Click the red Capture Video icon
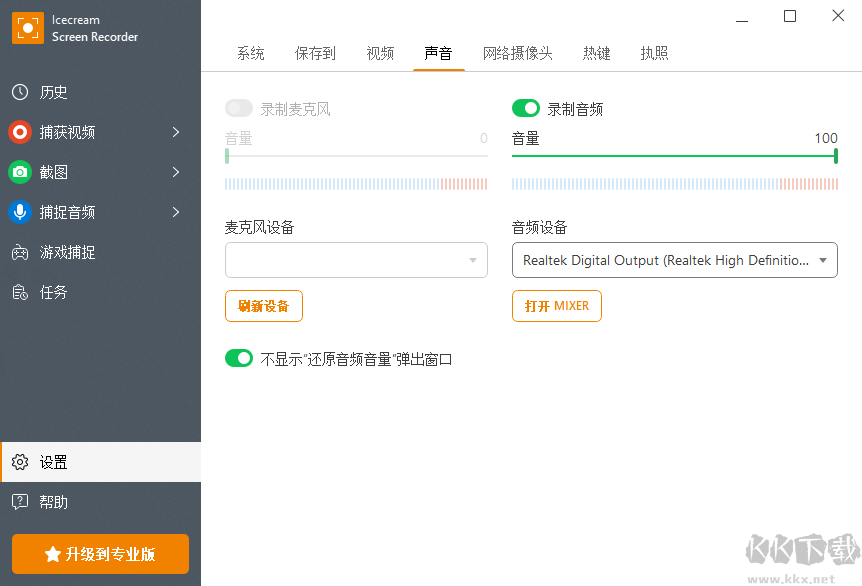 (x=20, y=132)
